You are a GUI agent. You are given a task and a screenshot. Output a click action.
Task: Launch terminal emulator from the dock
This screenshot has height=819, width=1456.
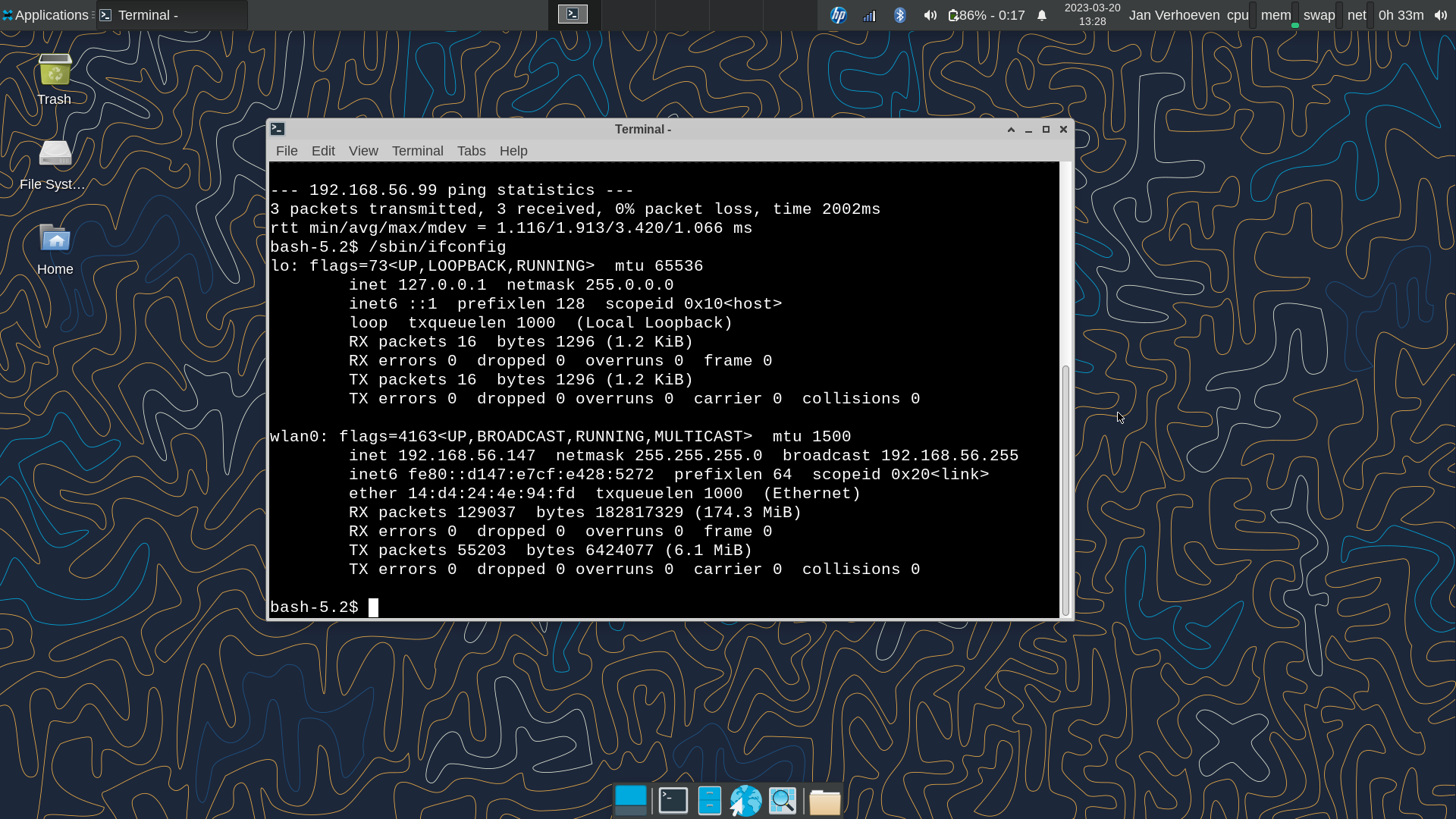click(x=673, y=801)
